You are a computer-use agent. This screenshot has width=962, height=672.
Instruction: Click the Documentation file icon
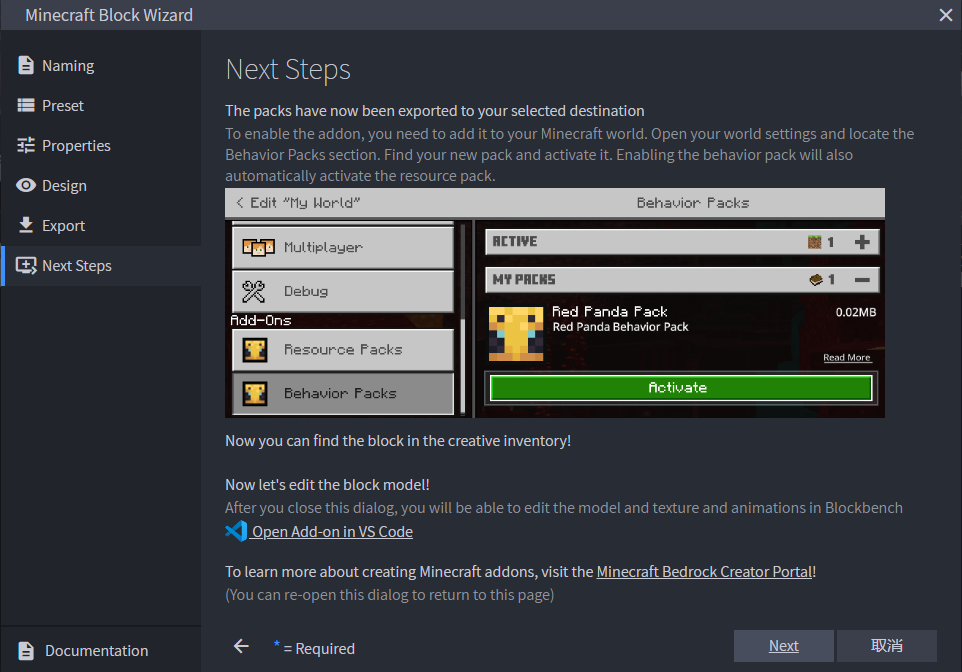pos(26,651)
